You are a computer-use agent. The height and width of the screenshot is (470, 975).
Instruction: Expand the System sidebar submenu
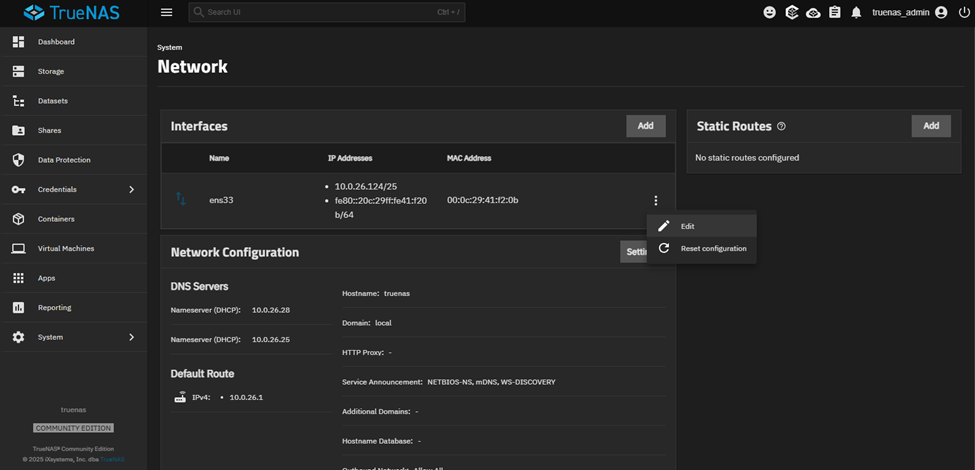[131, 337]
